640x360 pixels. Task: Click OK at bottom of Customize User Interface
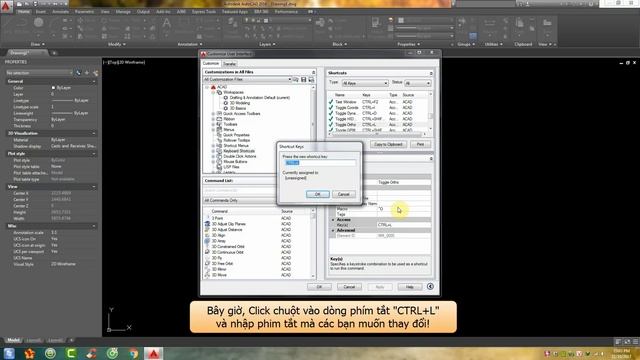[x=319, y=287]
